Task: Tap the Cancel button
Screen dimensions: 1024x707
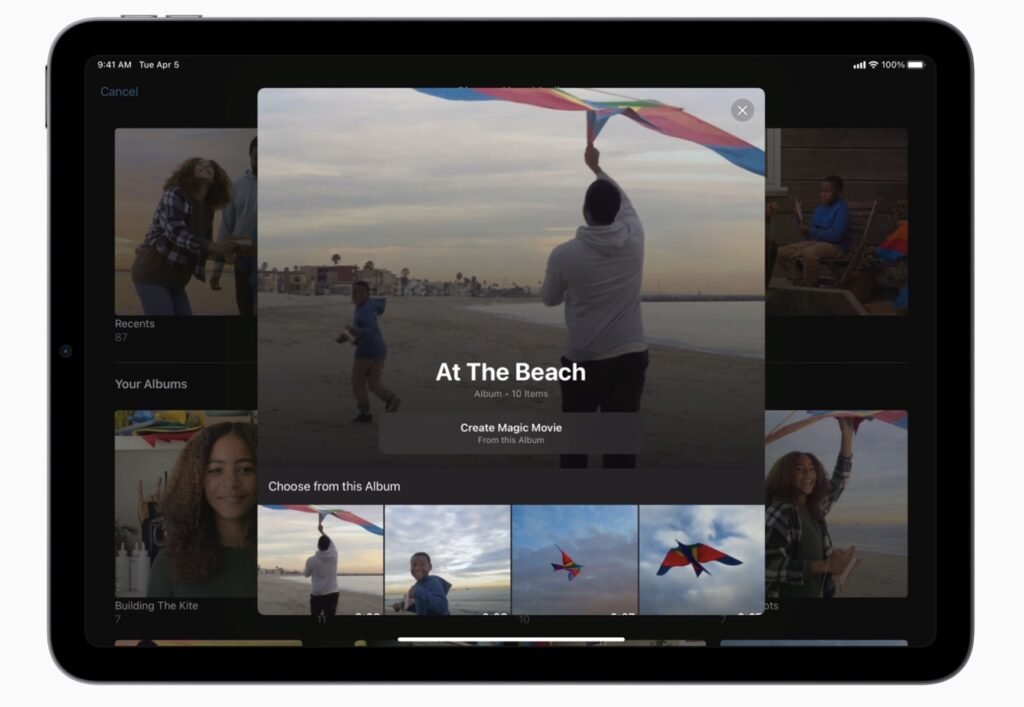Action: 119,91
